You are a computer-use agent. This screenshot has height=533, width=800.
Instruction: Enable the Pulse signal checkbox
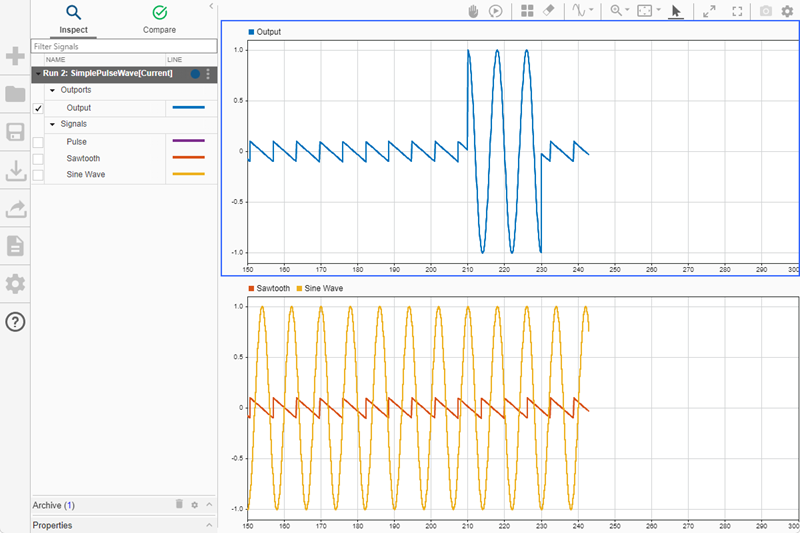click(x=38, y=142)
